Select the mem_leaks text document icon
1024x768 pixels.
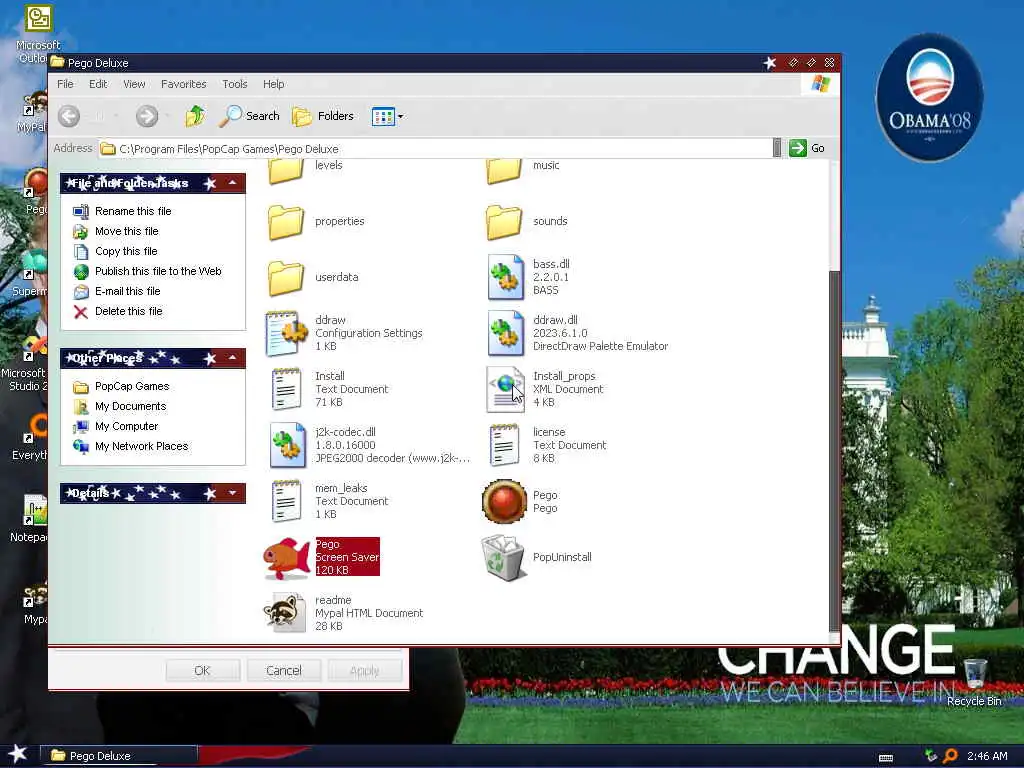[x=286, y=502]
